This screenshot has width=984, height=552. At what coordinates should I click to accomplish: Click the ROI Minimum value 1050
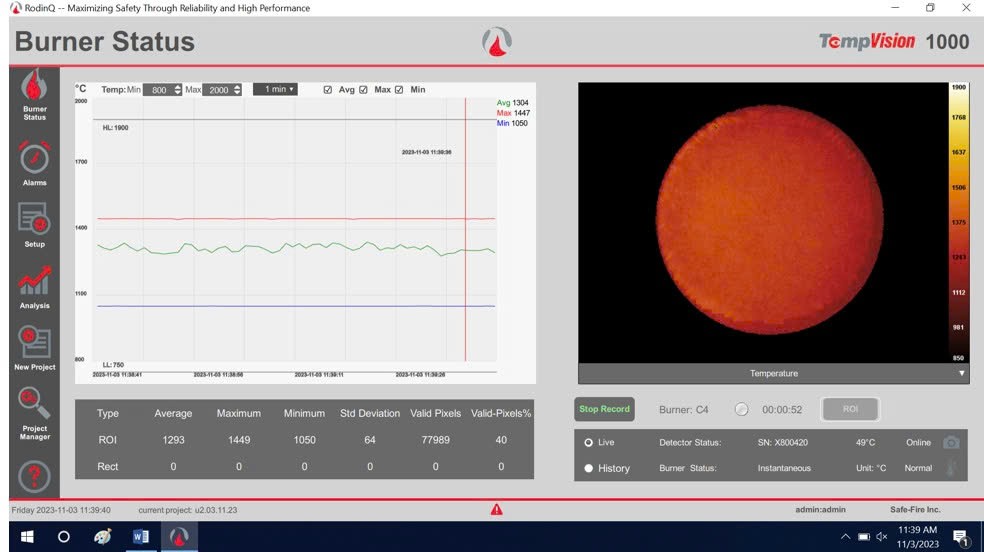(x=304, y=440)
